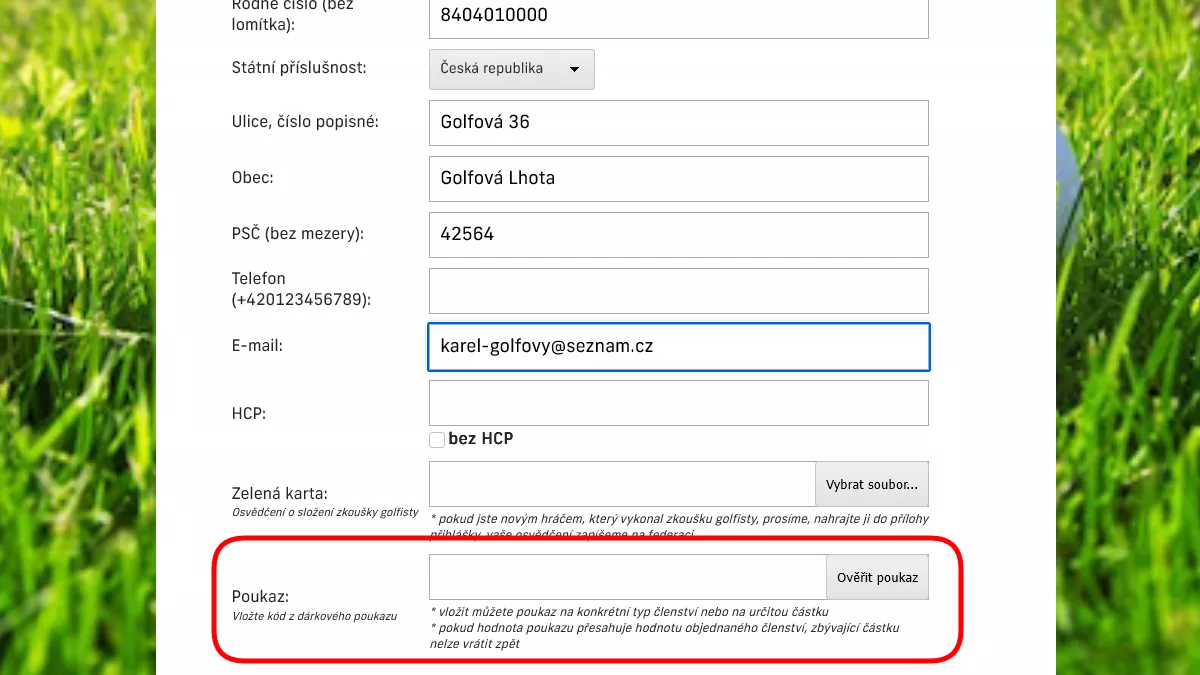1200x675 pixels.
Task: Focus the street field containing Golfová 36
Action: click(x=678, y=123)
